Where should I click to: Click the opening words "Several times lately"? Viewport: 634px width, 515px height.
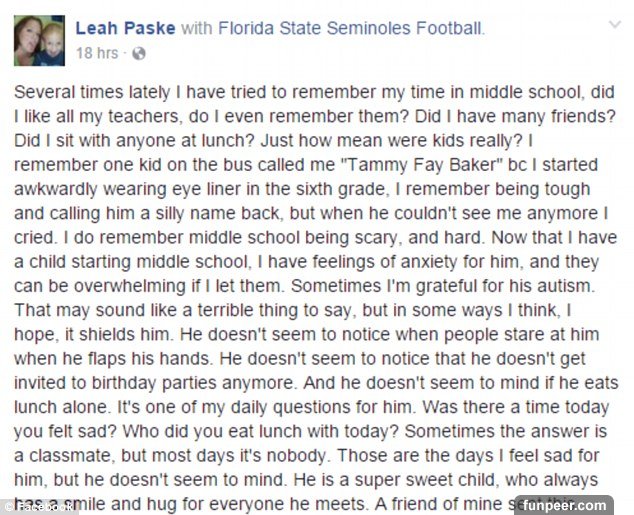88,92
